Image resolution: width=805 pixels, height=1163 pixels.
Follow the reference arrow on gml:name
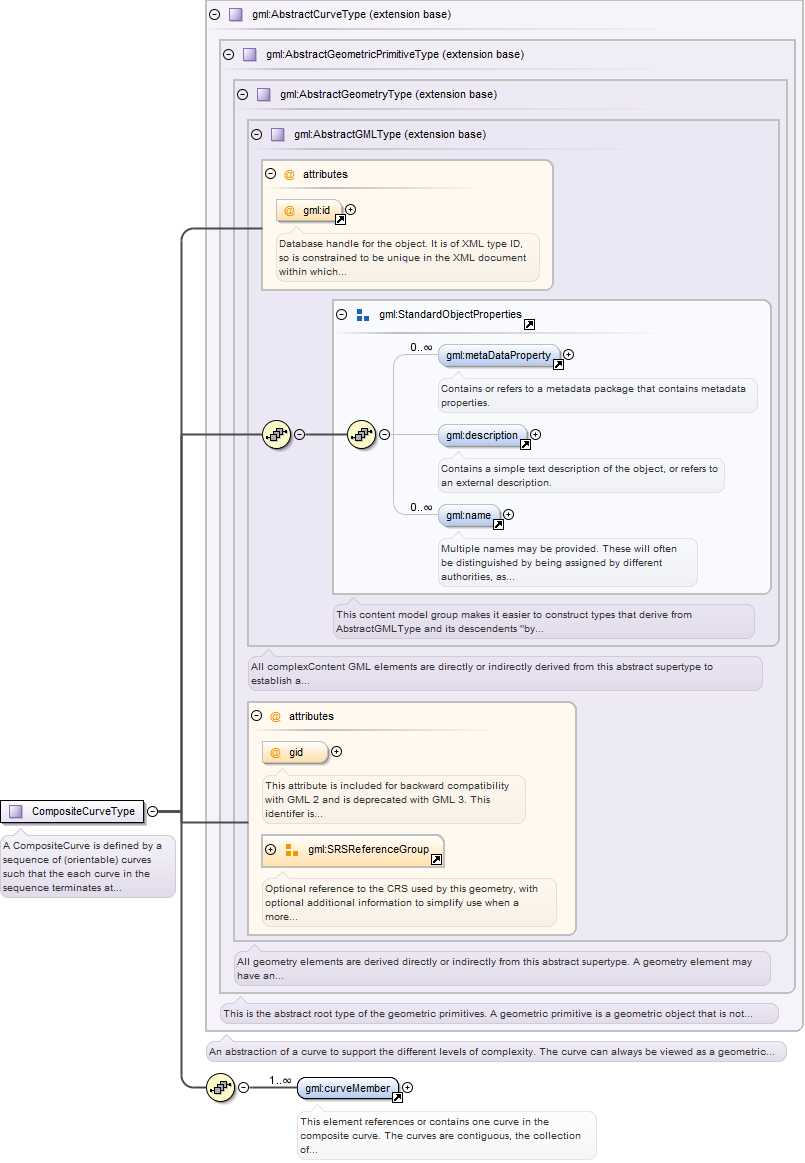click(x=499, y=524)
